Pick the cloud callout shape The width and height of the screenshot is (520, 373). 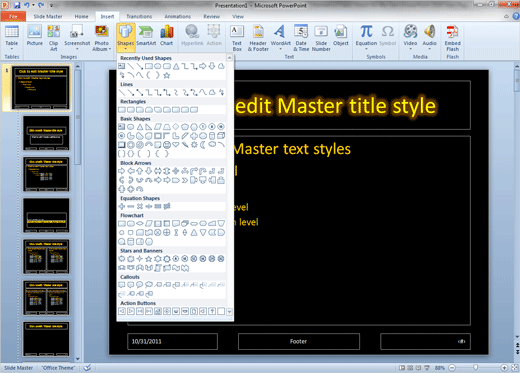[x=149, y=285]
